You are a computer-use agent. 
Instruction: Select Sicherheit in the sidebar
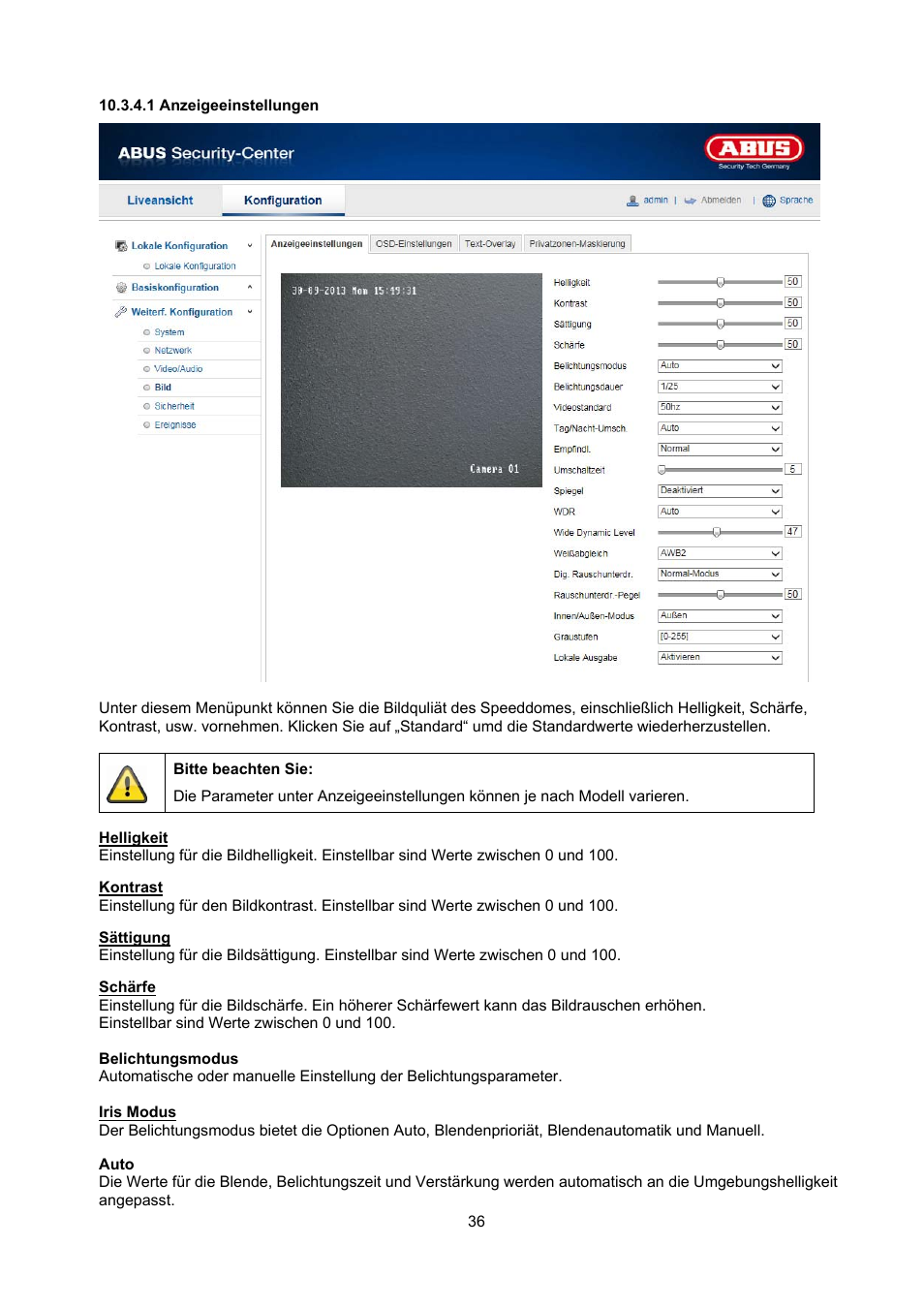(174, 407)
